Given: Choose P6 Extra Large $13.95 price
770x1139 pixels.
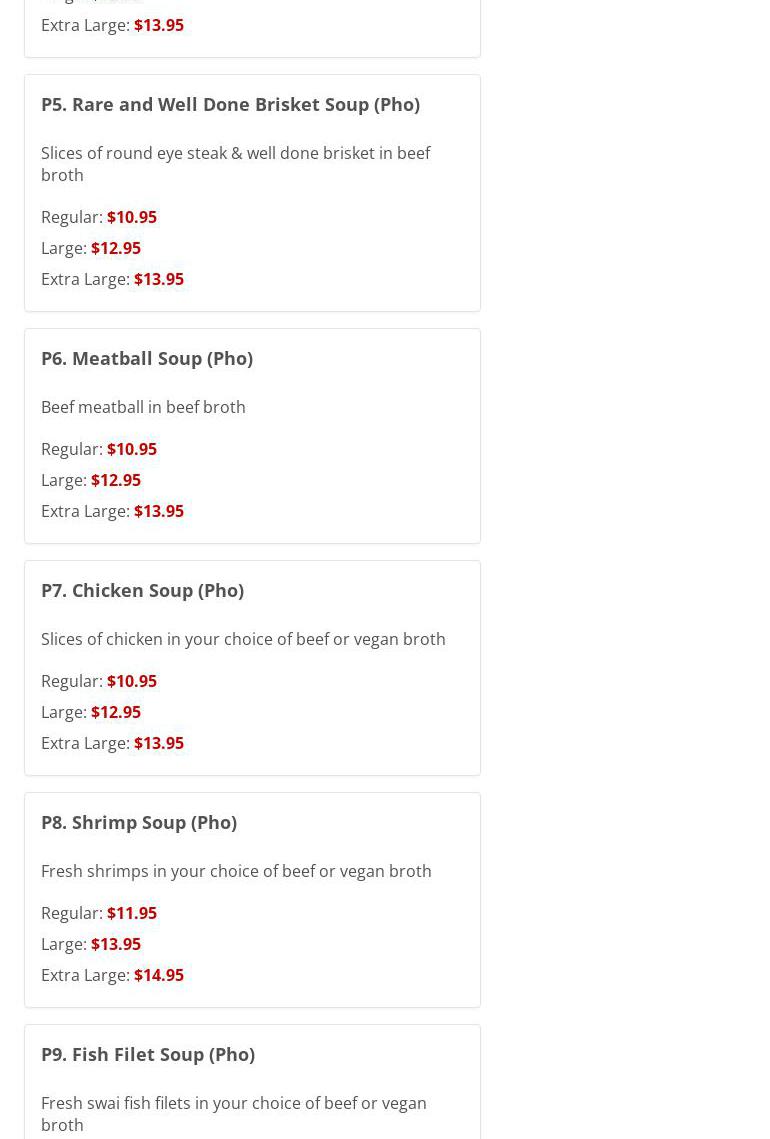Looking at the screenshot, I should click(x=158, y=511).
